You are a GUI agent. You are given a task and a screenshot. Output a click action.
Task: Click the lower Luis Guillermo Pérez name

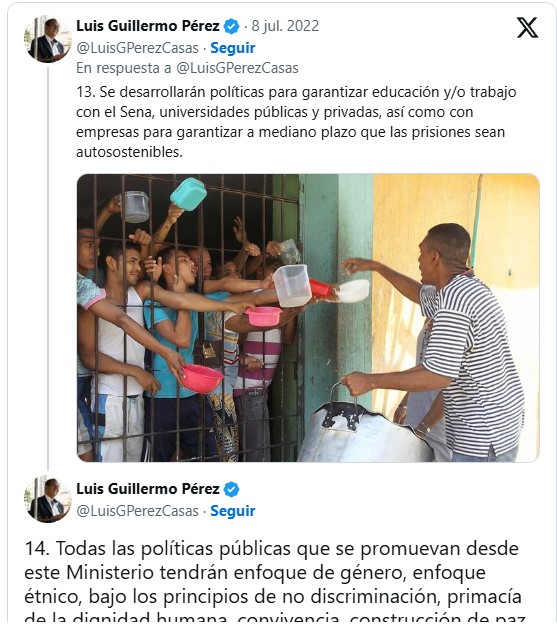pos(148,489)
